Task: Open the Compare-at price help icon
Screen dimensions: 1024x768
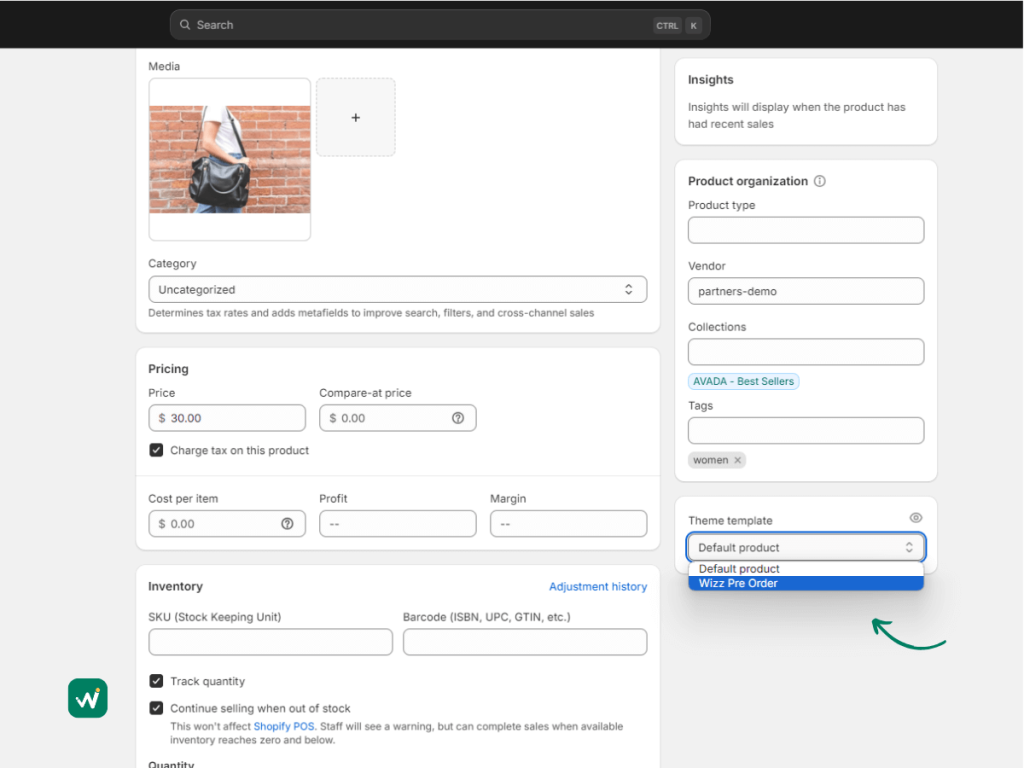Action: click(458, 418)
